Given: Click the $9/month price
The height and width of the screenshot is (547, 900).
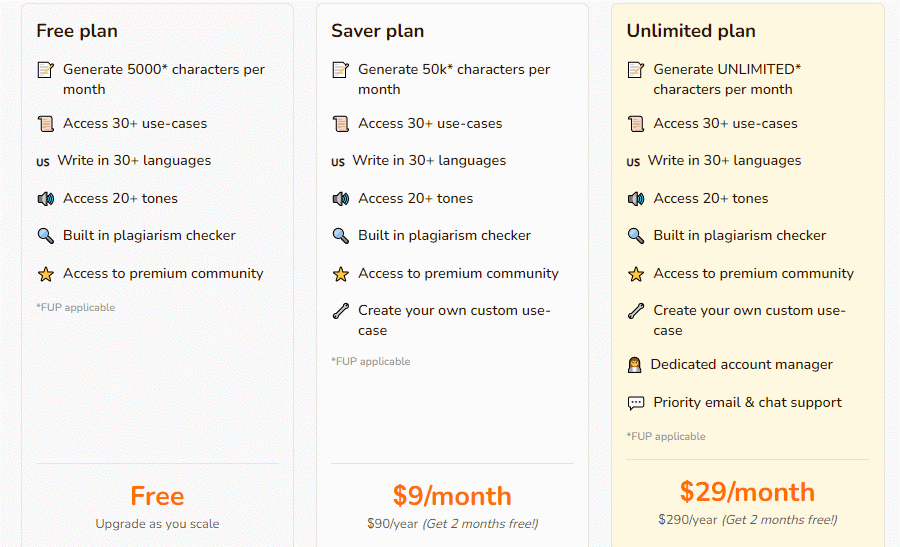Looking at the screenshot, I should point(452,496).
